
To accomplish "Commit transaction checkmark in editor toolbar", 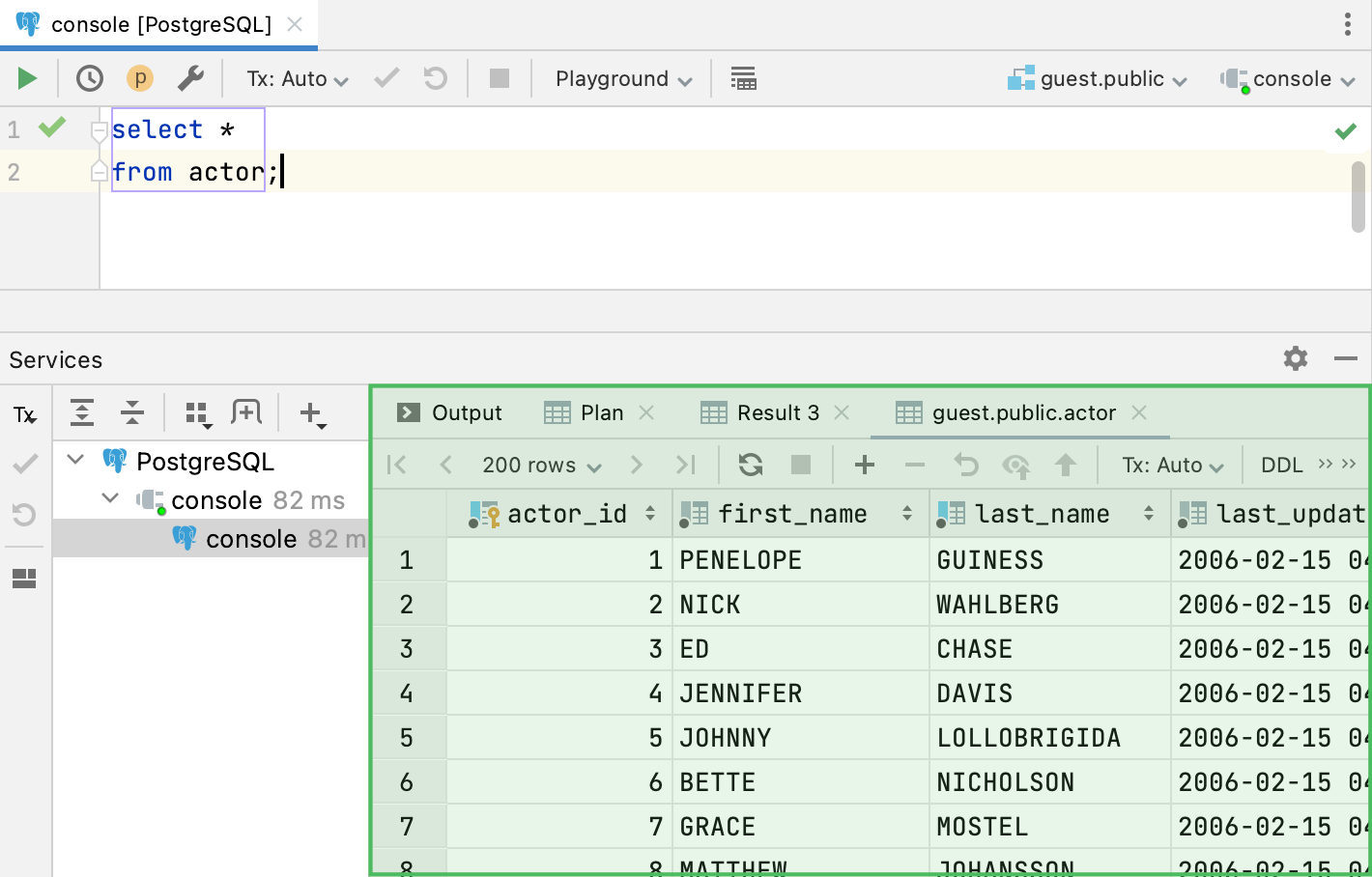I will 386,78.
